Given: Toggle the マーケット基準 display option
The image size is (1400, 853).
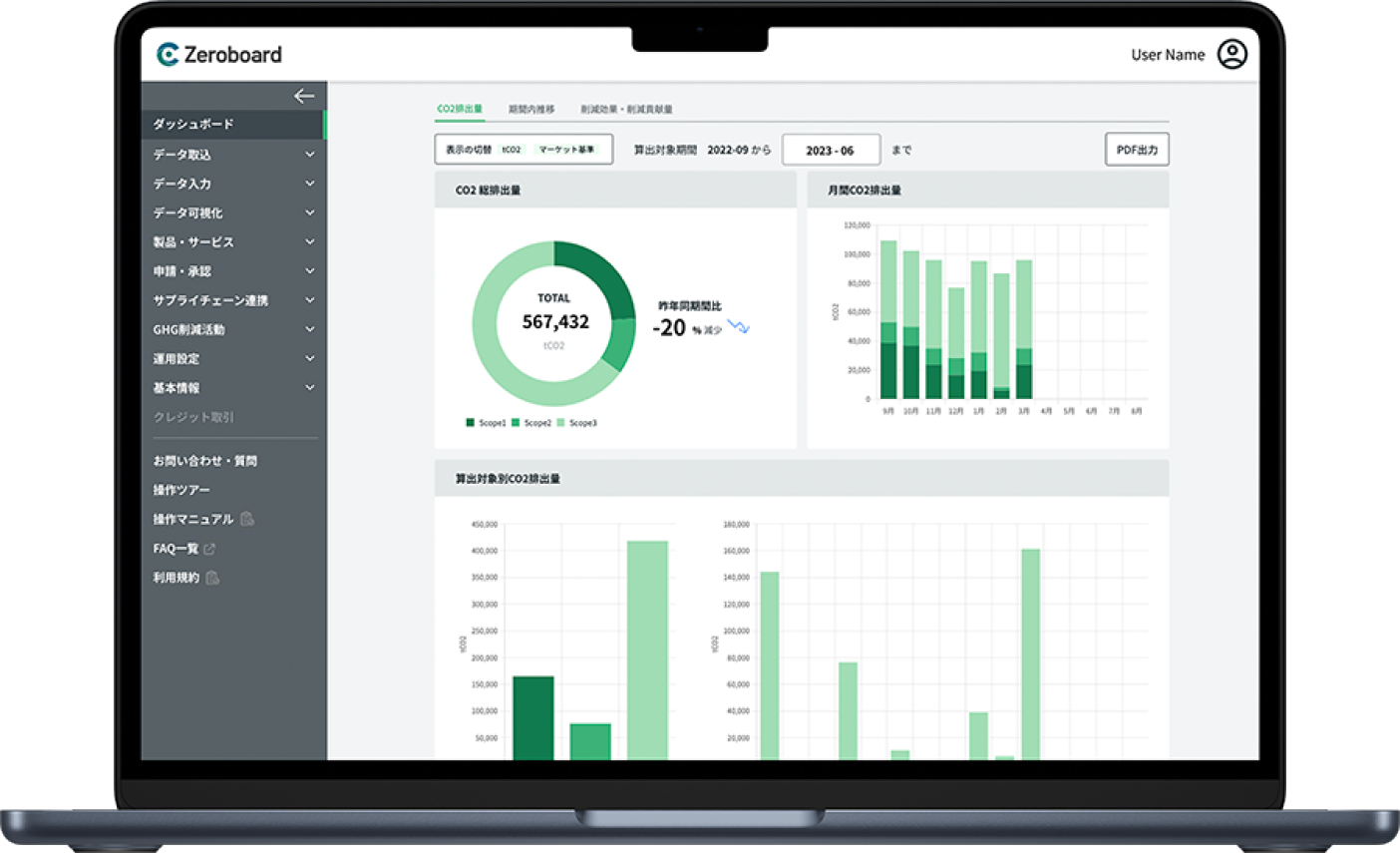Looking at the screenshot, I should [566, 150].
